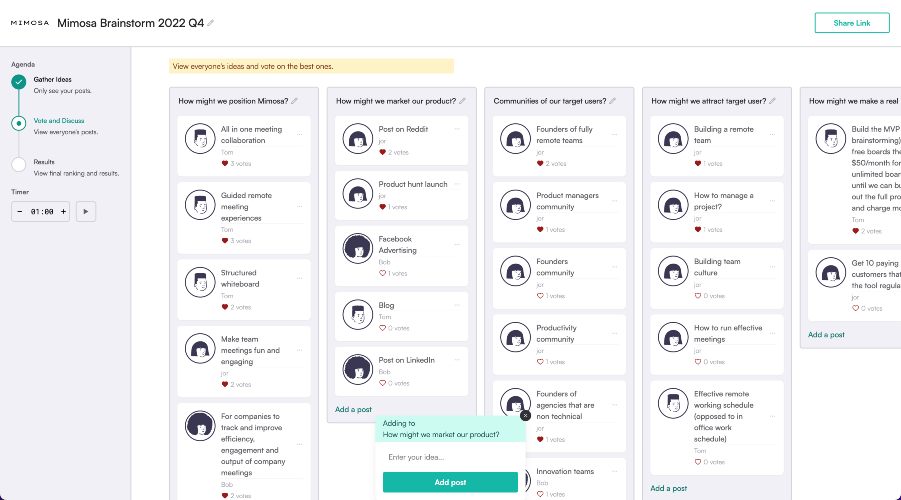Open options menu for 'Building a remote team'

(x=772, y=134)
